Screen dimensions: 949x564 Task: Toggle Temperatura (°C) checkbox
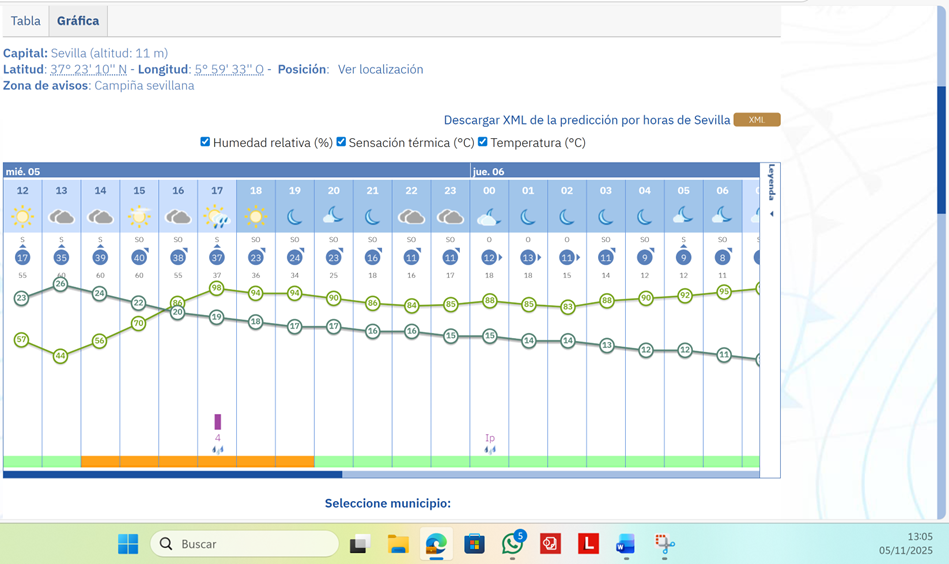pos(482,142)
